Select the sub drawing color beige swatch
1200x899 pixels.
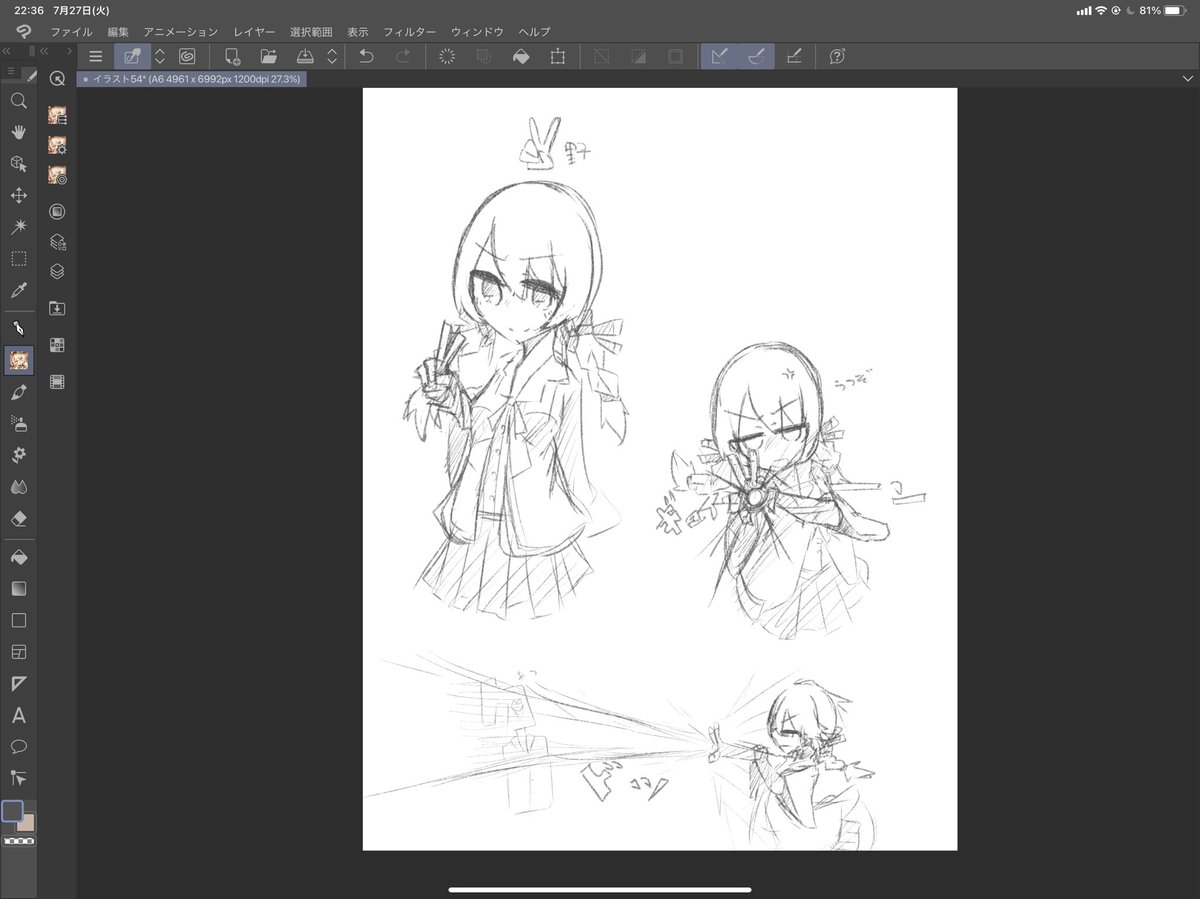27,822
